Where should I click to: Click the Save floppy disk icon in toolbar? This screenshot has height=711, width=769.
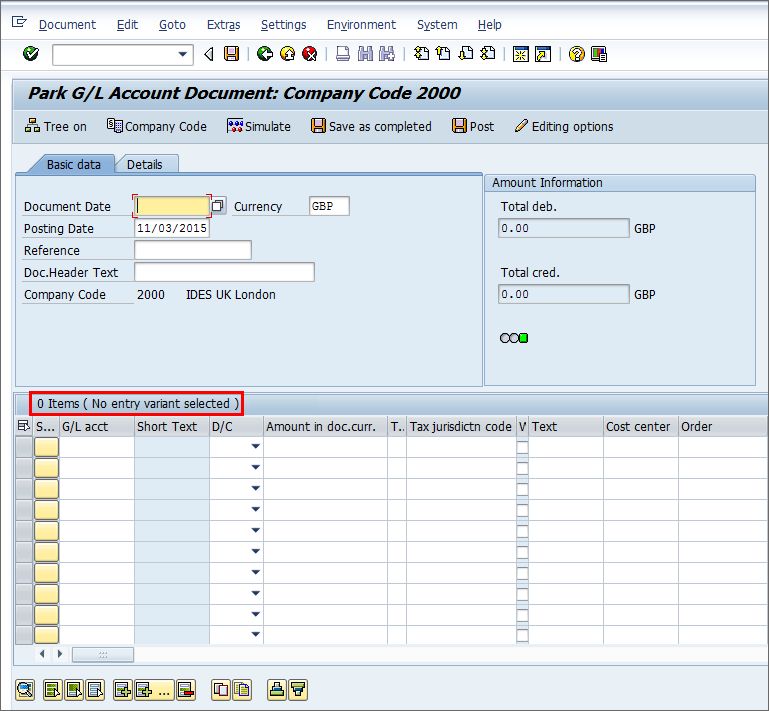point(231,53)
